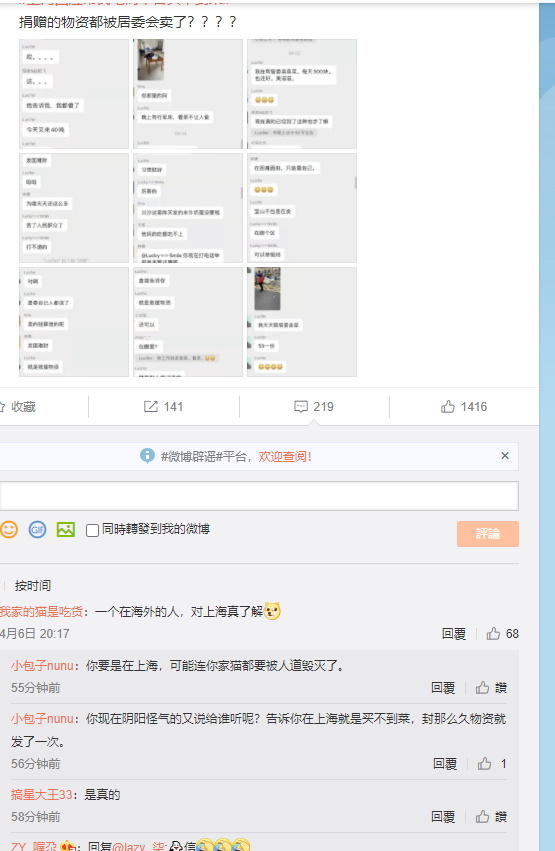Open chat screenshot ending with 就是救援物资
This screenshot has height=851, width=555.
(74, 322)
